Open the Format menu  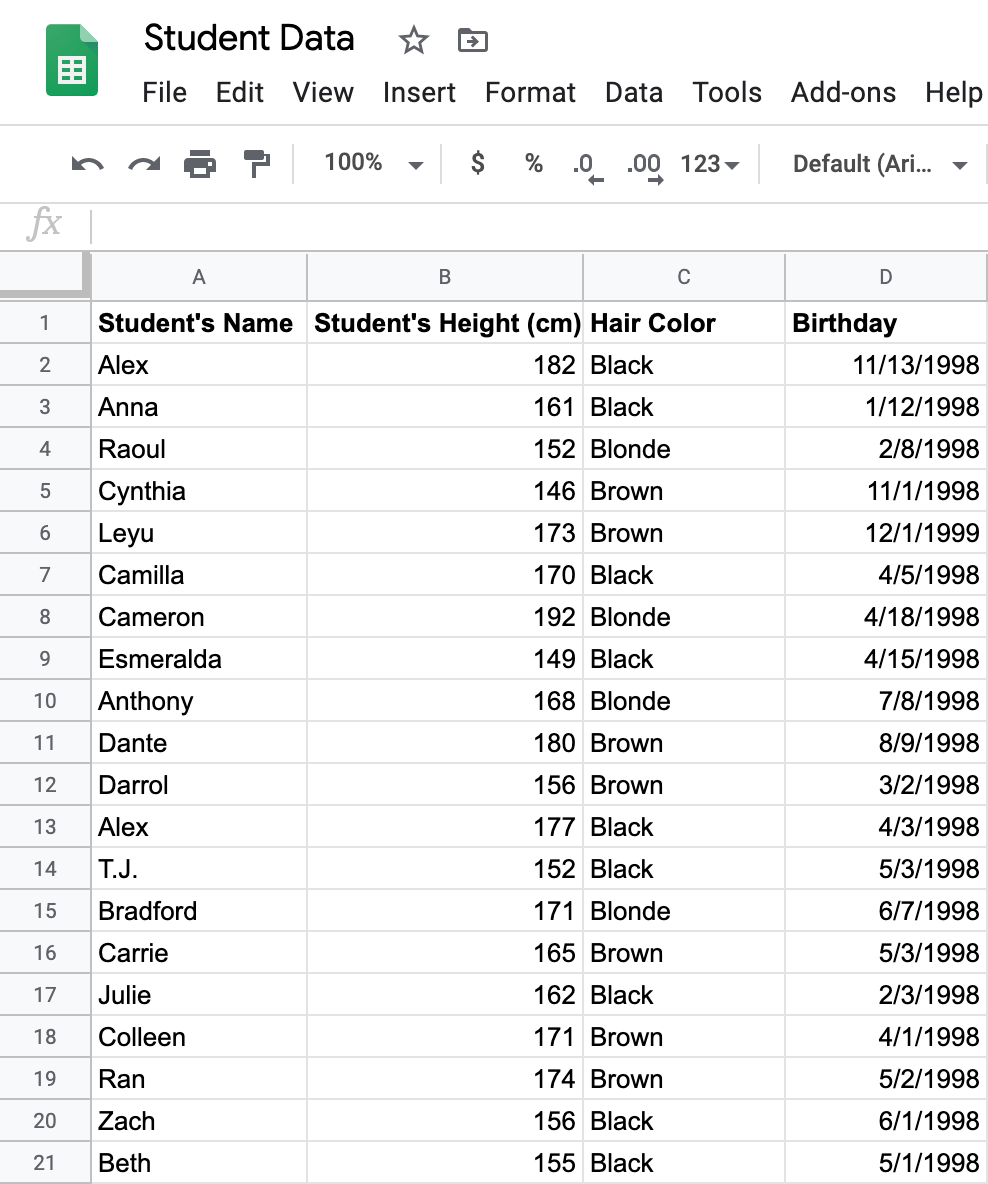530,92
